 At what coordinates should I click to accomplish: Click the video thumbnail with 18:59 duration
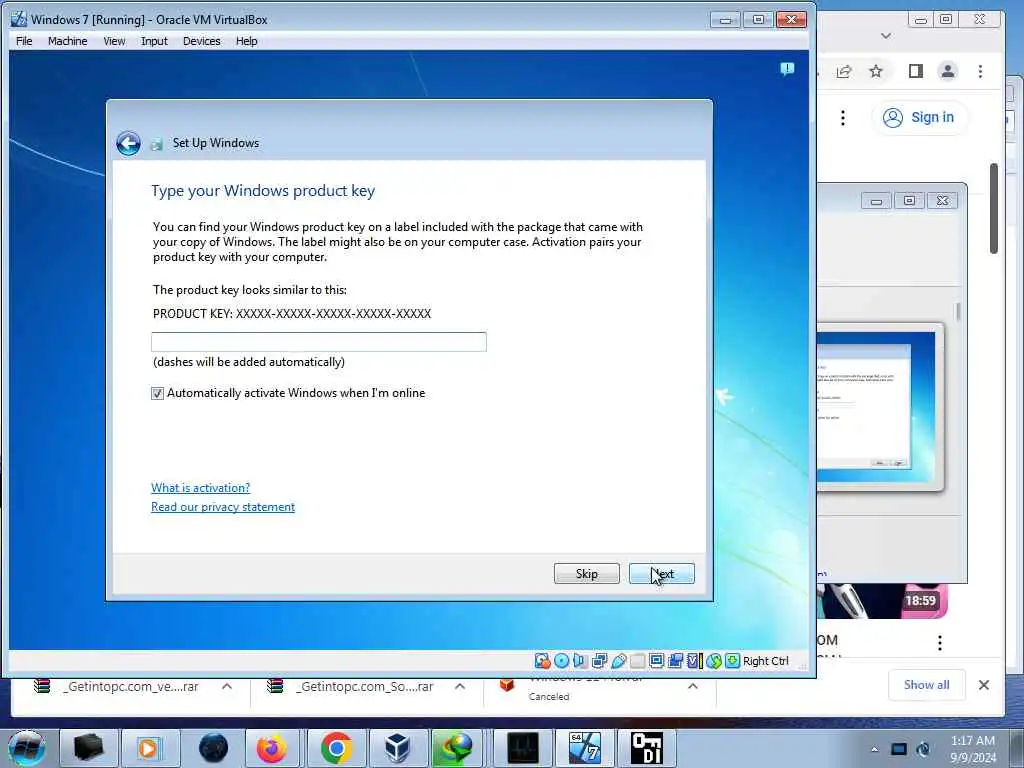[x=882, y=601]
